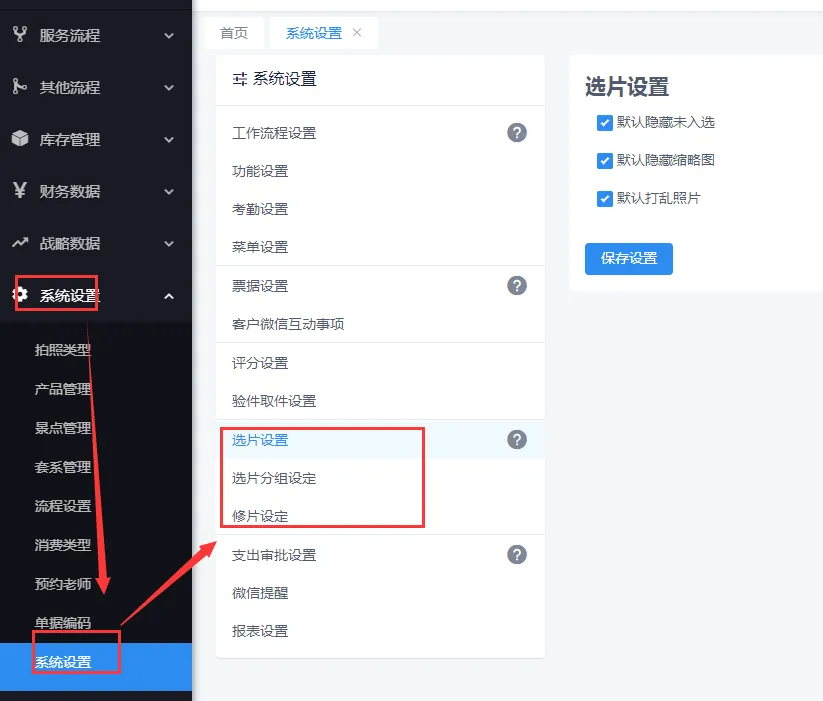
Task: Click help icon next to 工作流程设置
Action: 516,133
